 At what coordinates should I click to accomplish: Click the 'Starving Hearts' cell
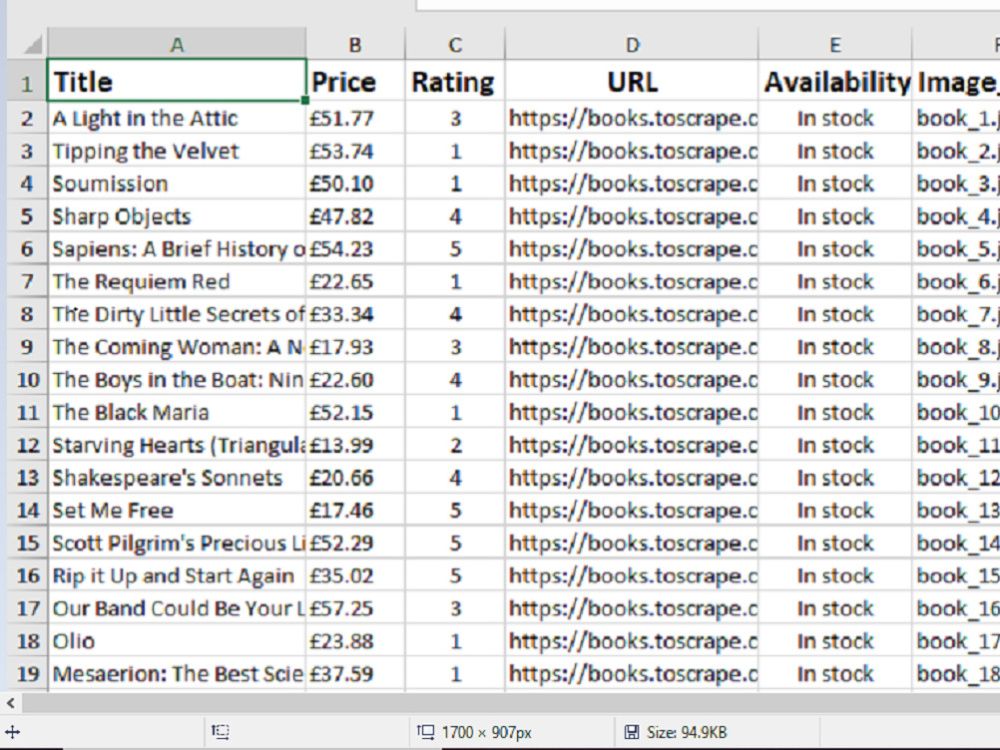click(x=177, y=445)
